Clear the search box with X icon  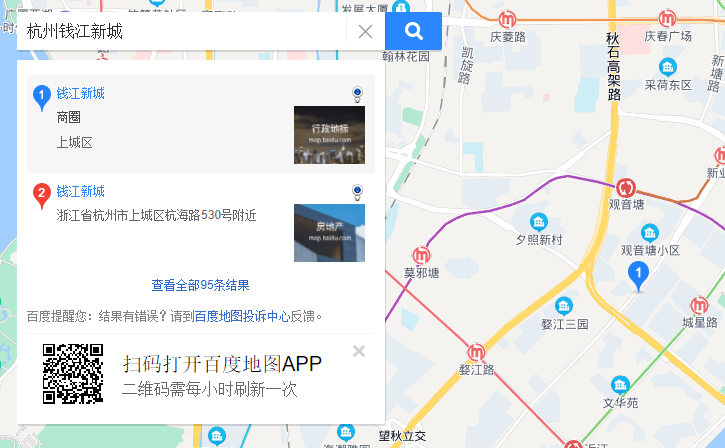[x=365, y=31]
